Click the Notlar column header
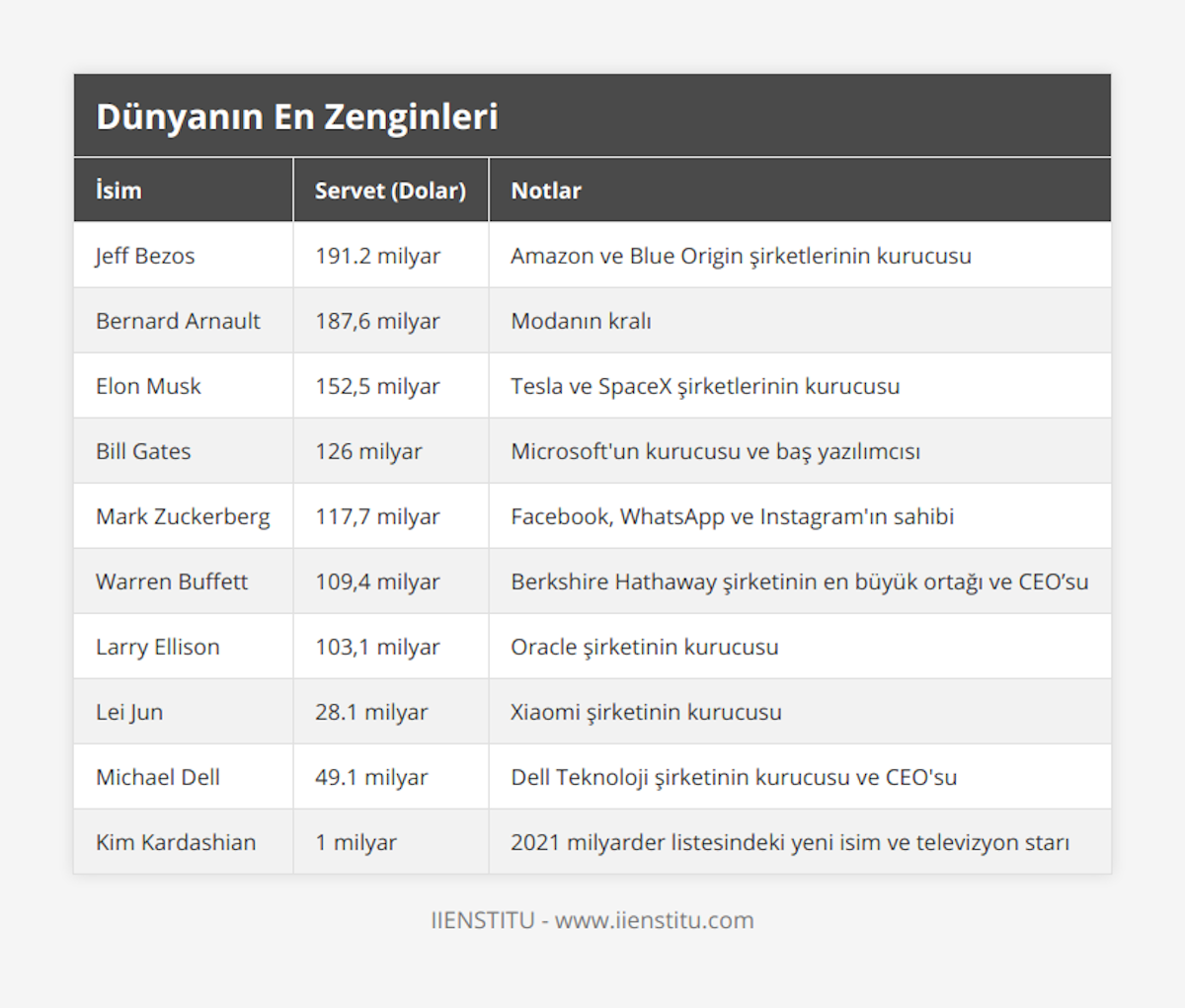This screenshot has height=1008, width=1185. point(546,191)
